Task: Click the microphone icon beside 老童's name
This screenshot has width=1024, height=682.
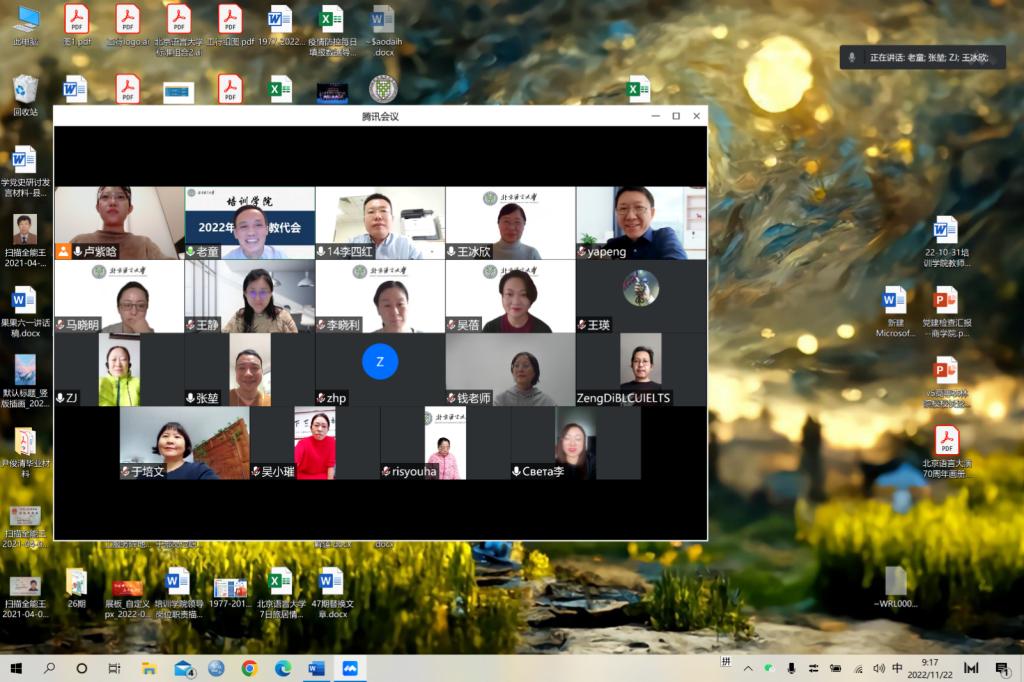Action: click(190, 252)
